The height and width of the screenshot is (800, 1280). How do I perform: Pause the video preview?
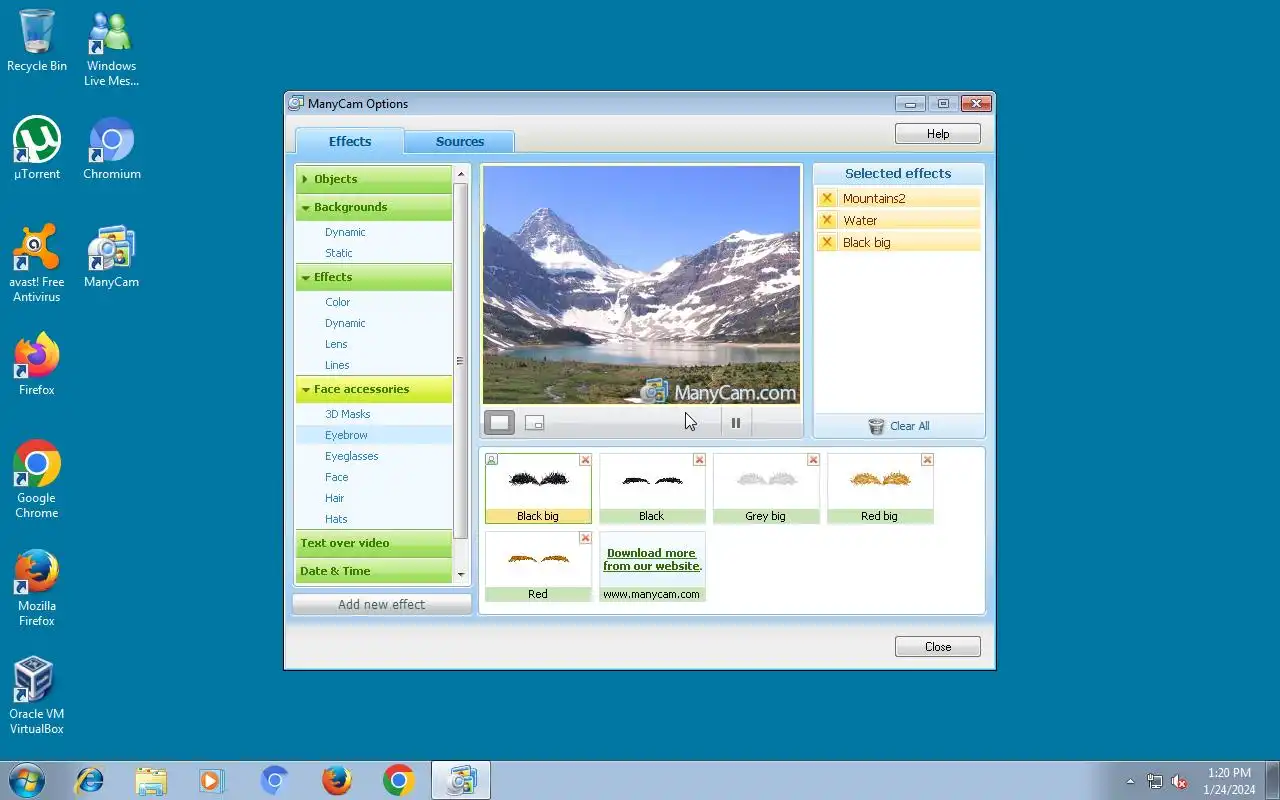736,423
